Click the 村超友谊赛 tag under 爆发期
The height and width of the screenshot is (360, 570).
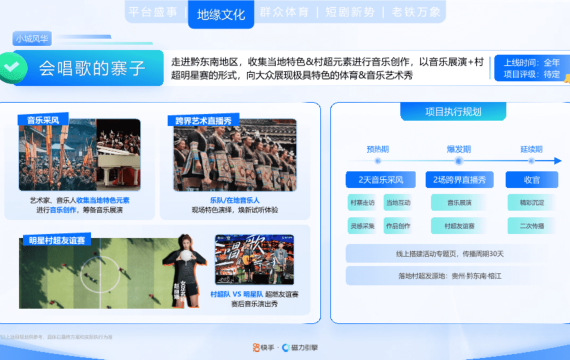pos(459,226)
